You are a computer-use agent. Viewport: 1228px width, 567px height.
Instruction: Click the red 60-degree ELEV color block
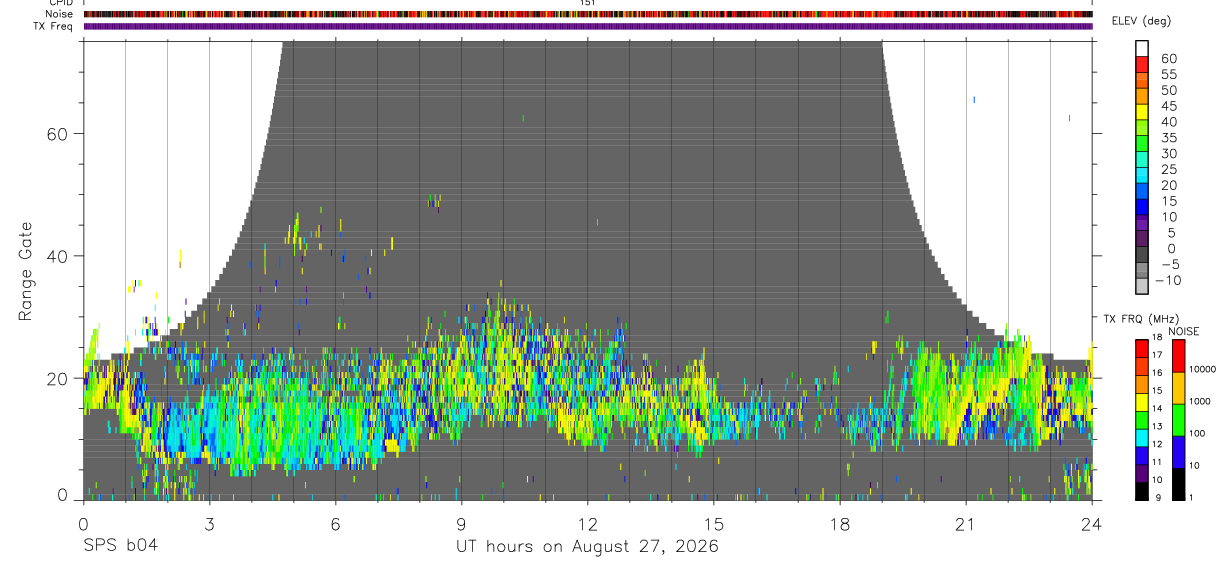tap(1142, 63)
